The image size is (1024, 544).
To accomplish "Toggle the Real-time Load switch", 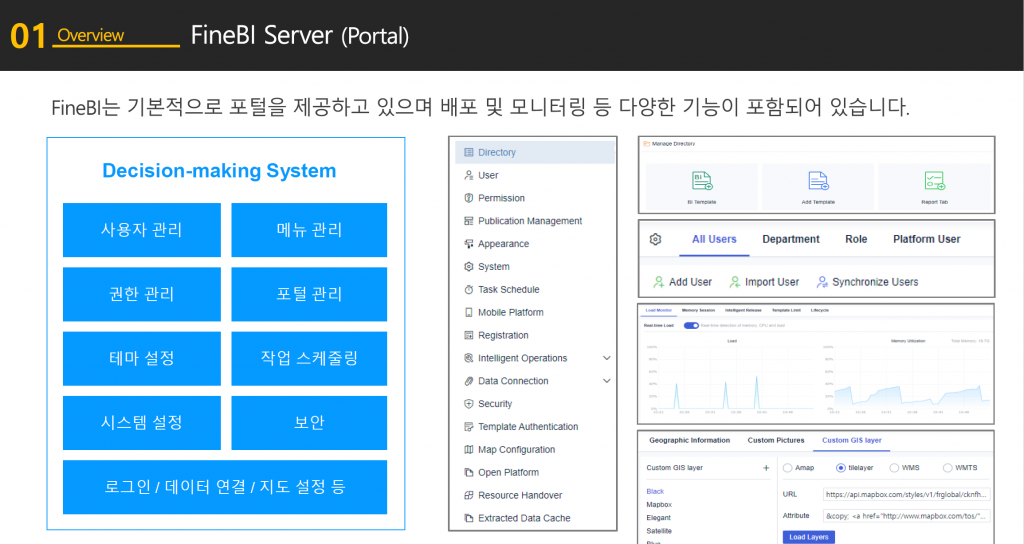I will pyautogui.click(x=690, y=326).
